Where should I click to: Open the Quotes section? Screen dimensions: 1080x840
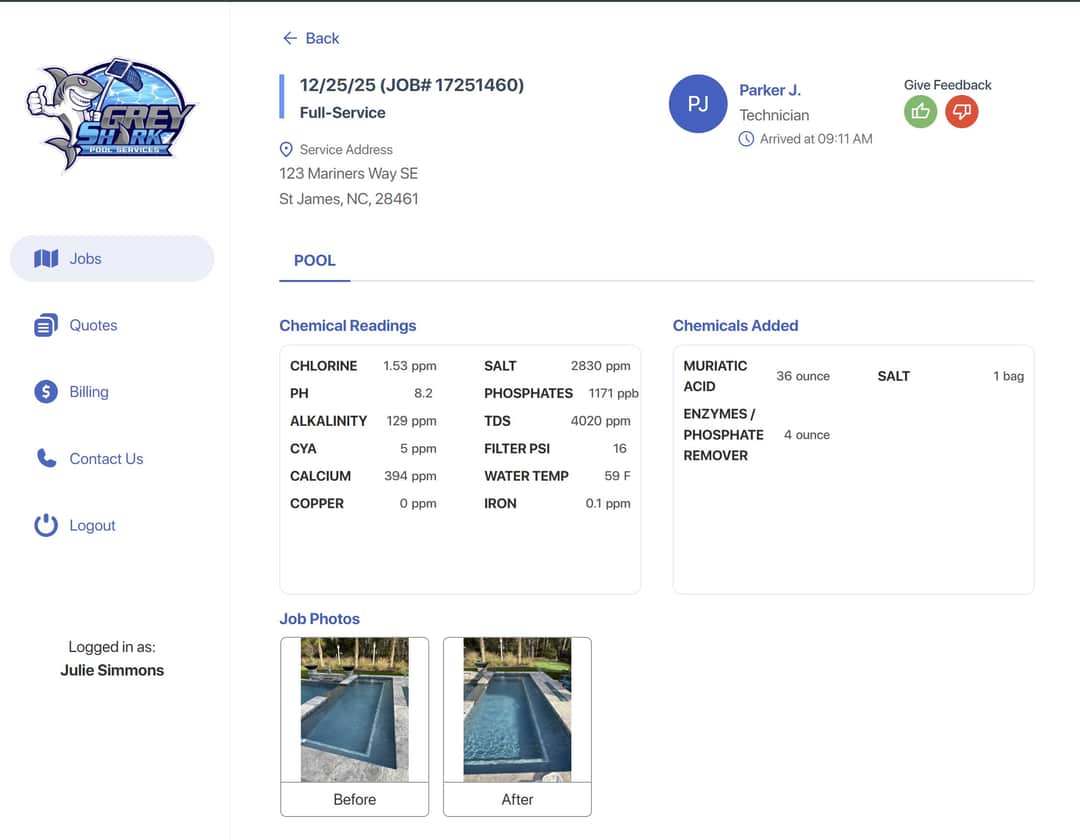pyautogui.click(x=93, y=325)
